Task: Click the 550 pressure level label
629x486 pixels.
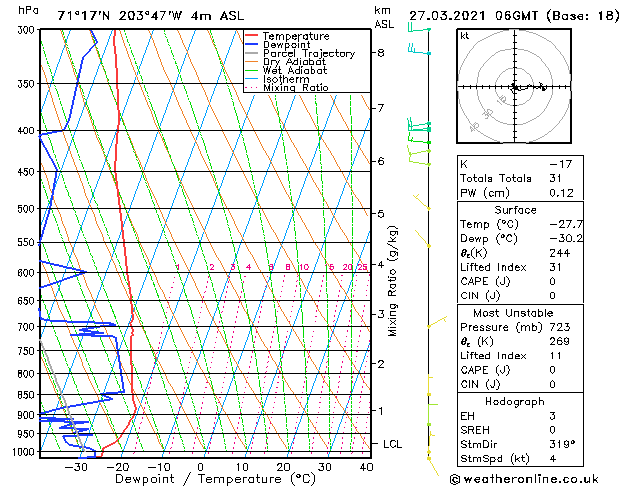Action: 28,243
